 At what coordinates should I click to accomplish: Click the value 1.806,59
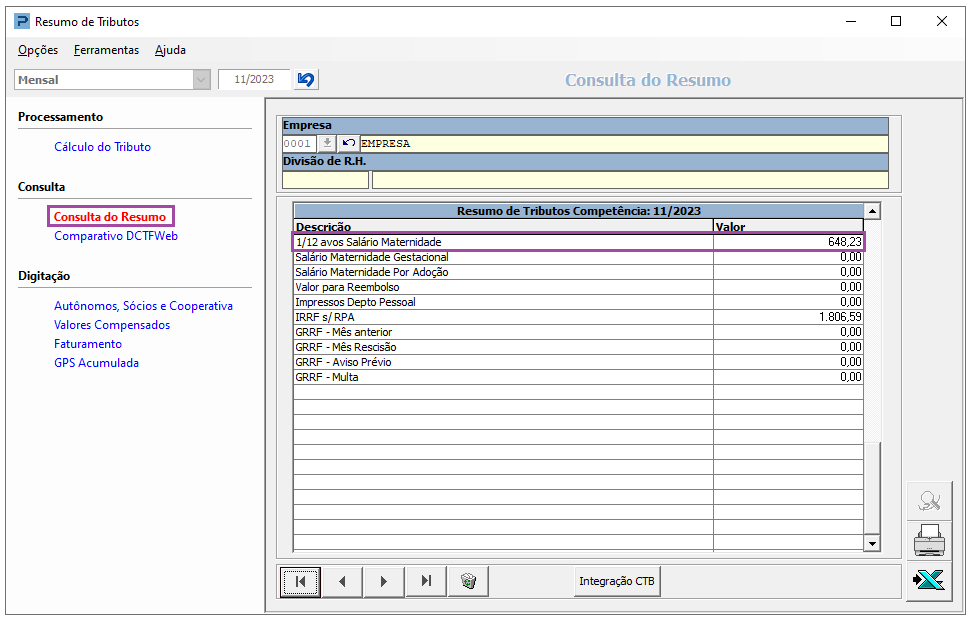(x=840, y=317)
